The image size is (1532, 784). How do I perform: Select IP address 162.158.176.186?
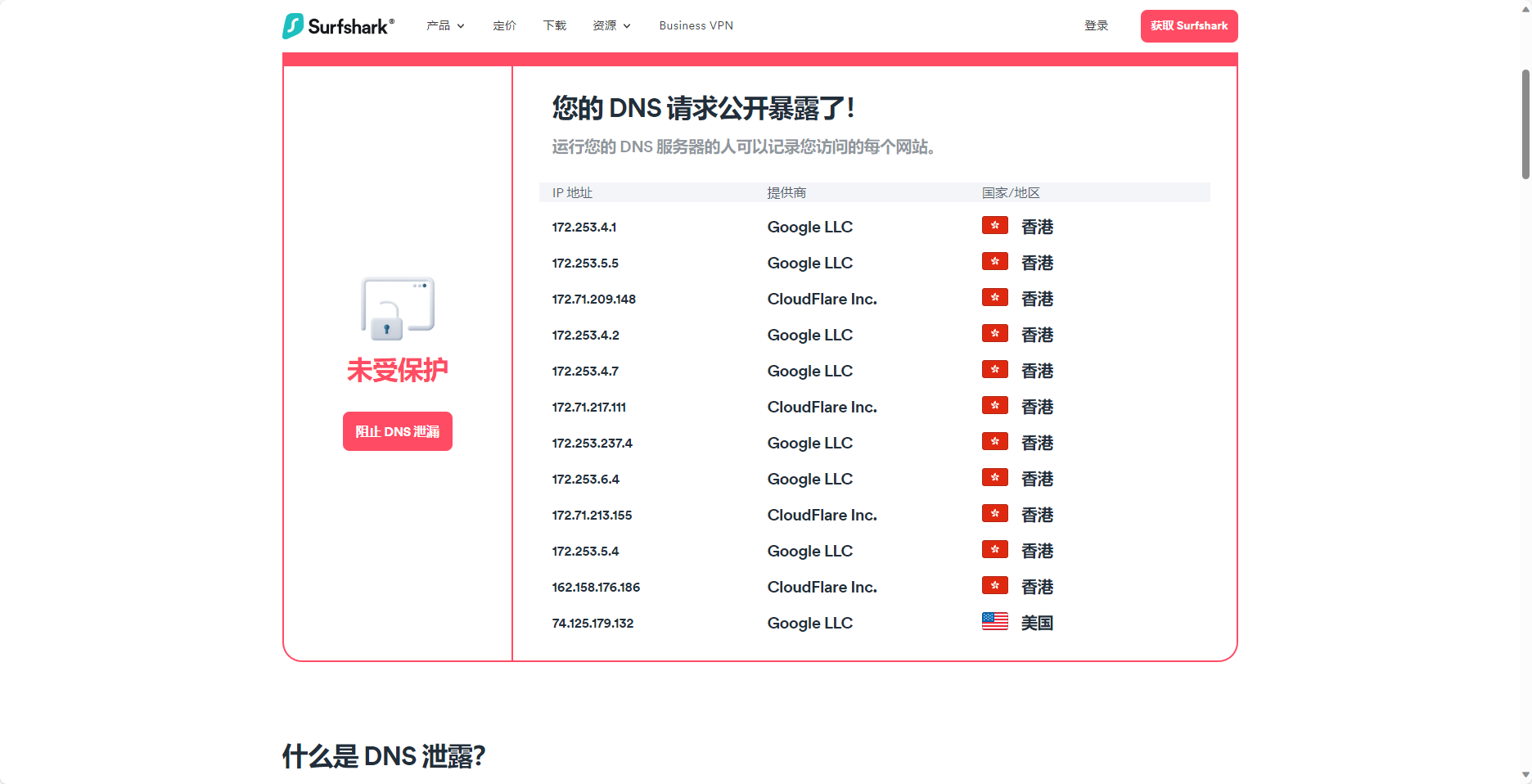597,588
